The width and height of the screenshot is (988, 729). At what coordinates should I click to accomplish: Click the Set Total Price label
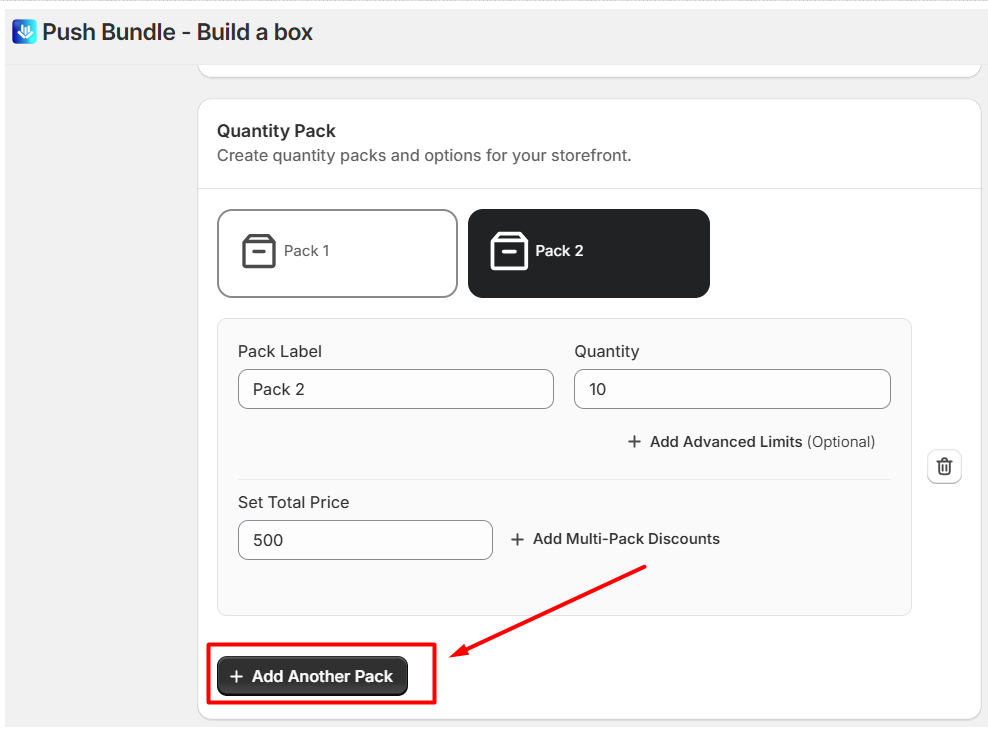tap(294, 502)
